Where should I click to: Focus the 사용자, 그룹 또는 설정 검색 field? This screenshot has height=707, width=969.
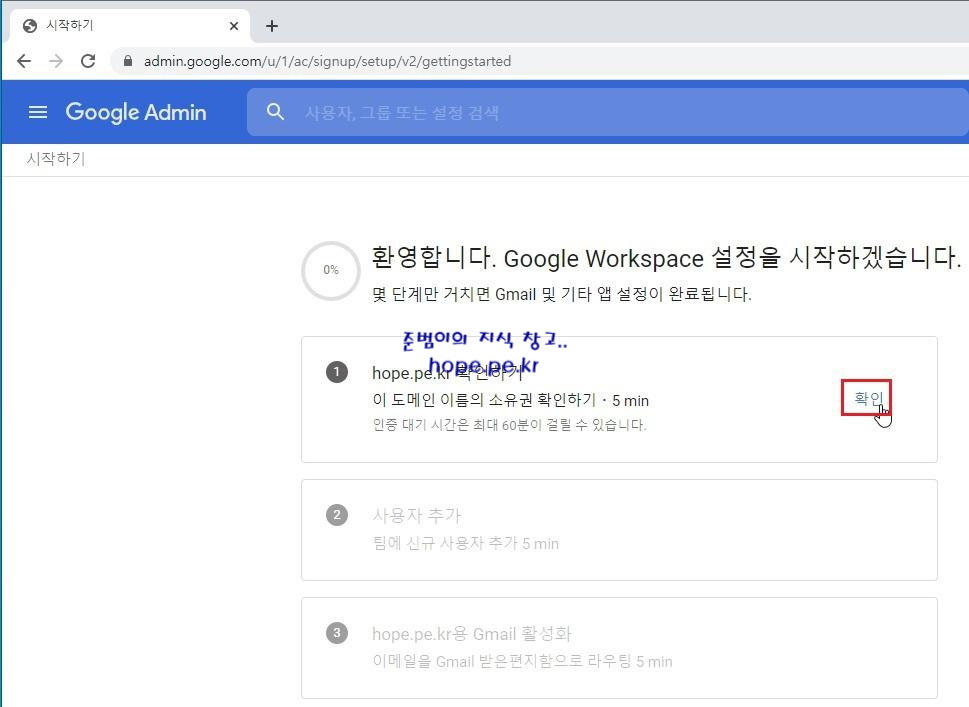coord(607,112)
